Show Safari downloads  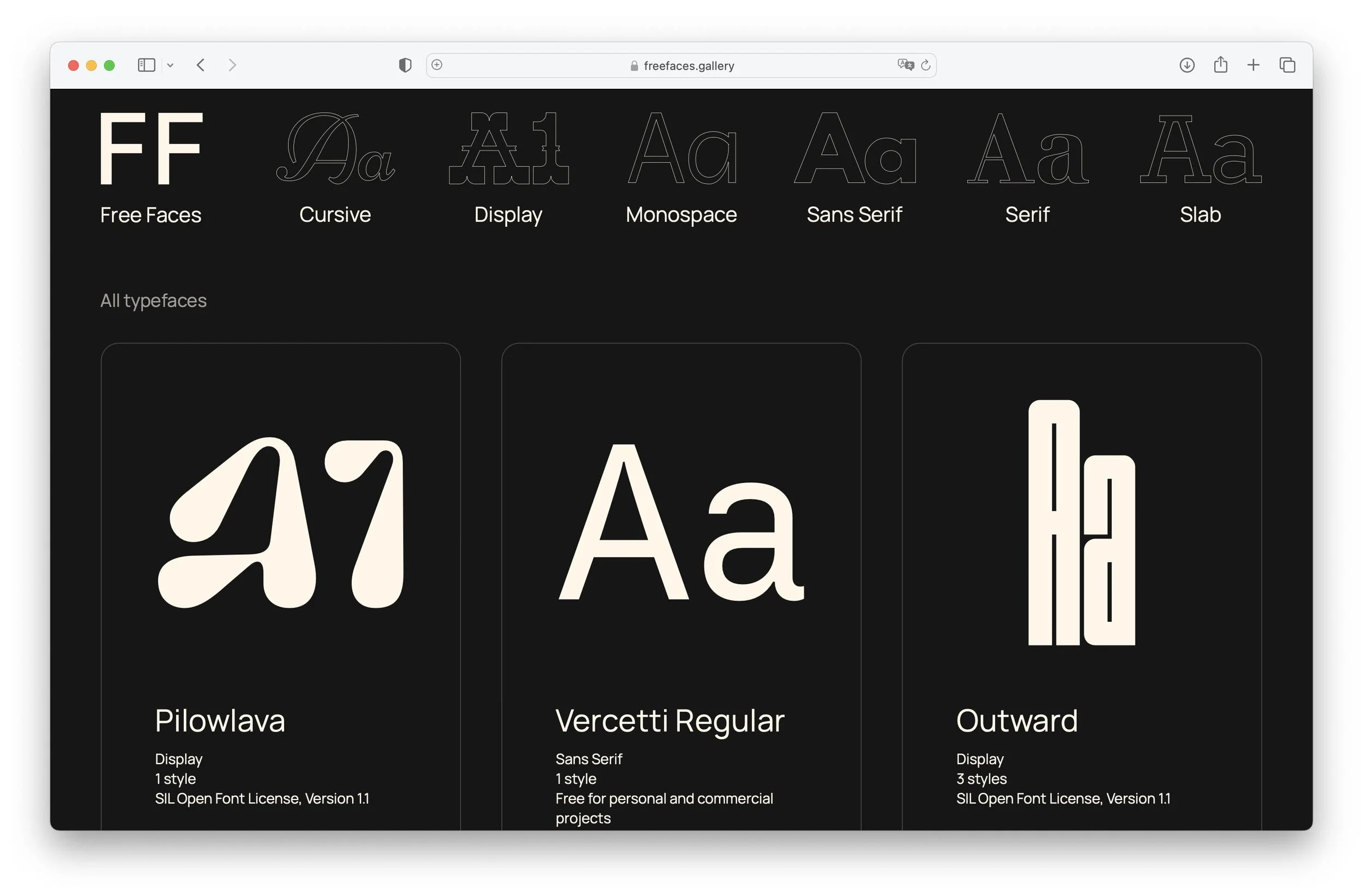pos(1186,65)
